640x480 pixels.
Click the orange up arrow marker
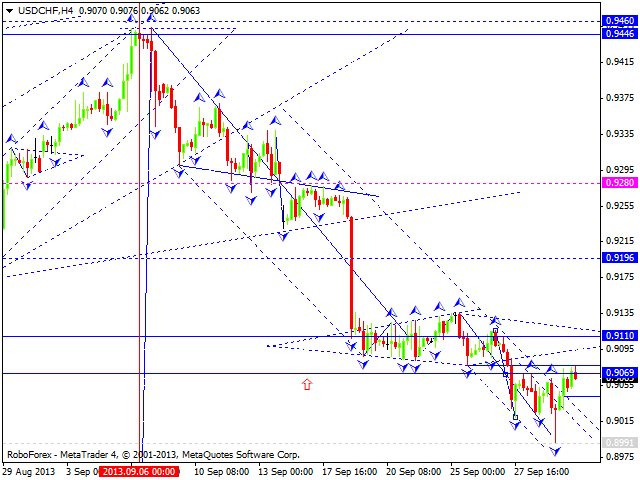(307, 383)
